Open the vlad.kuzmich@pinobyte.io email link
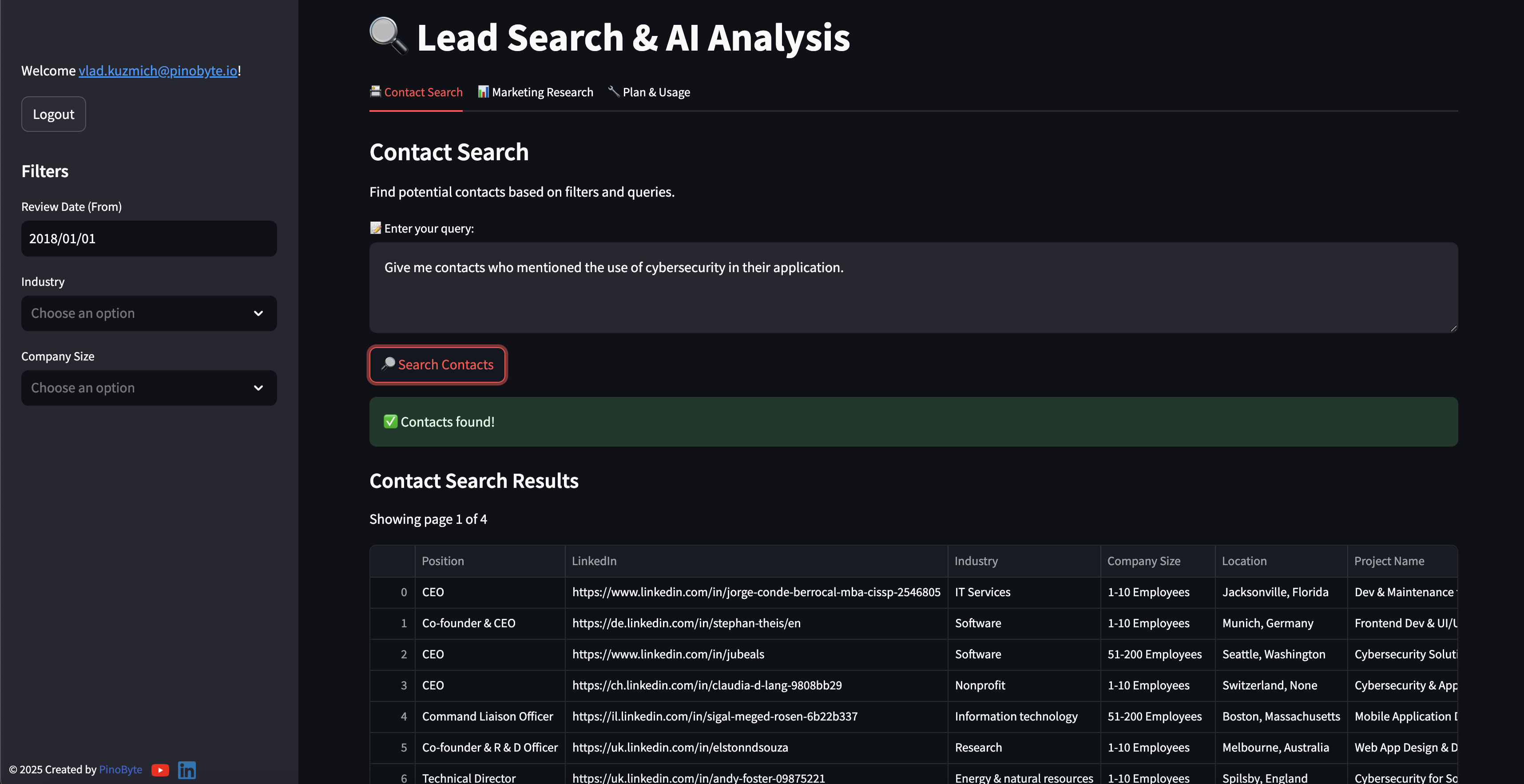Screen dimensions: 1524x784 (x=158, y=71)
